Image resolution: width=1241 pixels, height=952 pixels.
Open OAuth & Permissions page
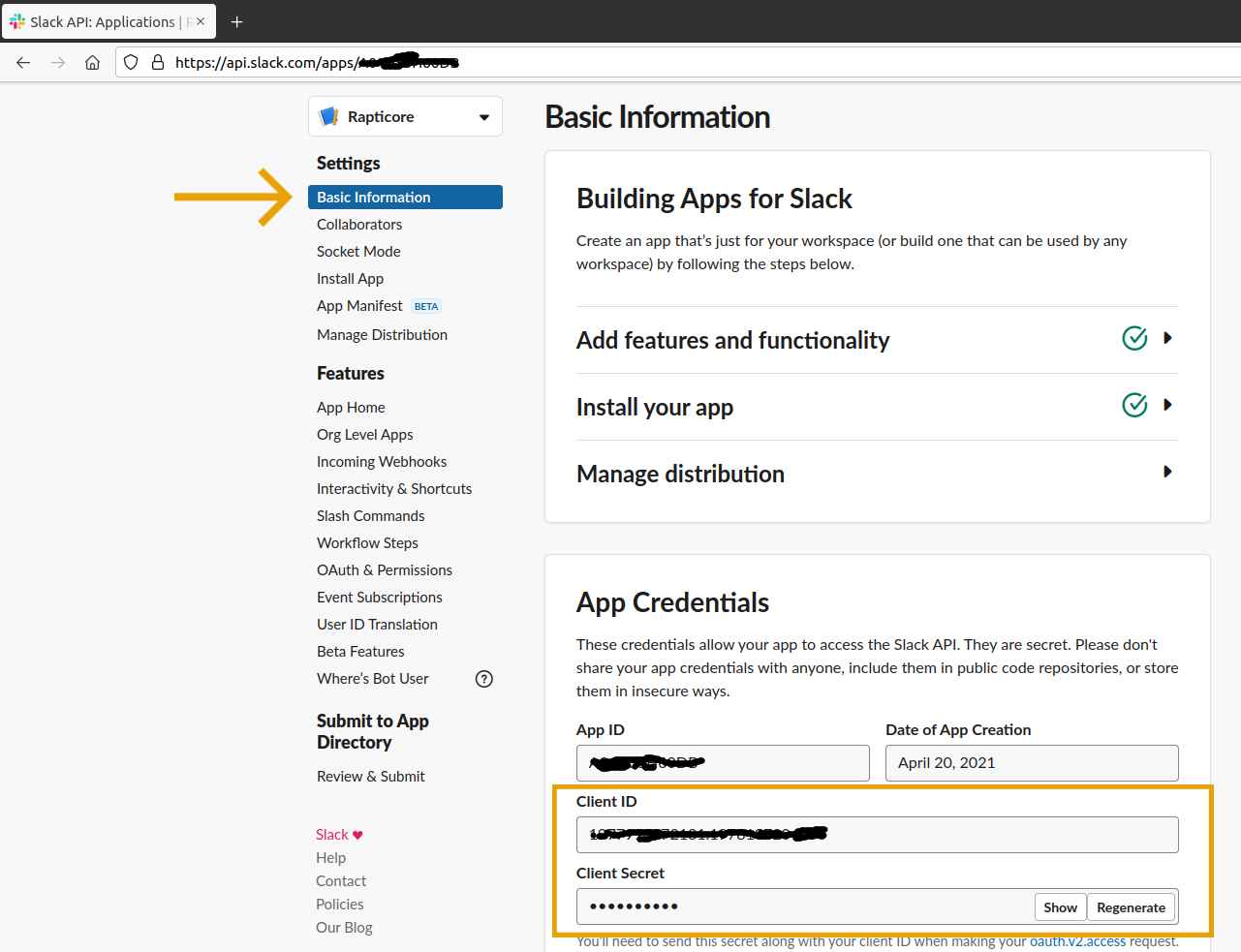[385, 570]
